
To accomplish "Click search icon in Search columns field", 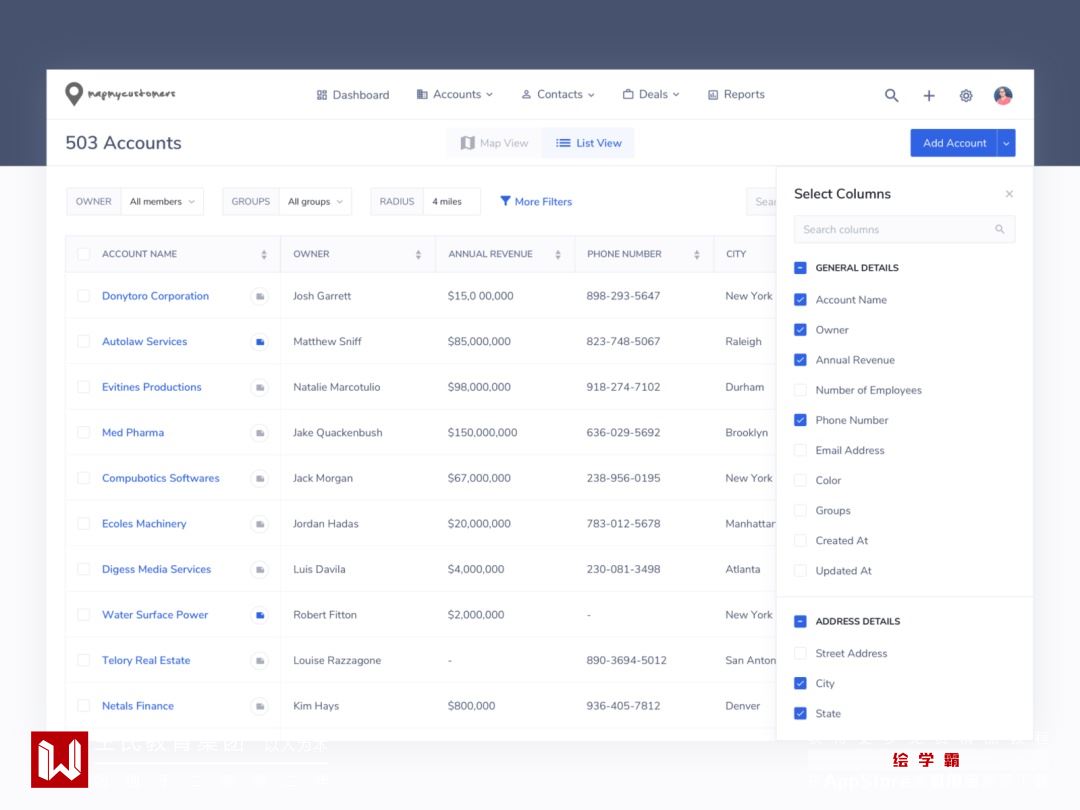I will pos(999,229).
